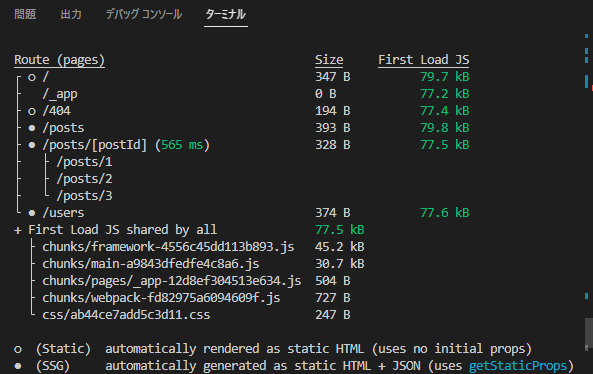The height and width of the screenshot is (374, 593).
Task: Click chunks/main-a9843dfedfe4c8a6.js file path
Action: pos(151,264)
